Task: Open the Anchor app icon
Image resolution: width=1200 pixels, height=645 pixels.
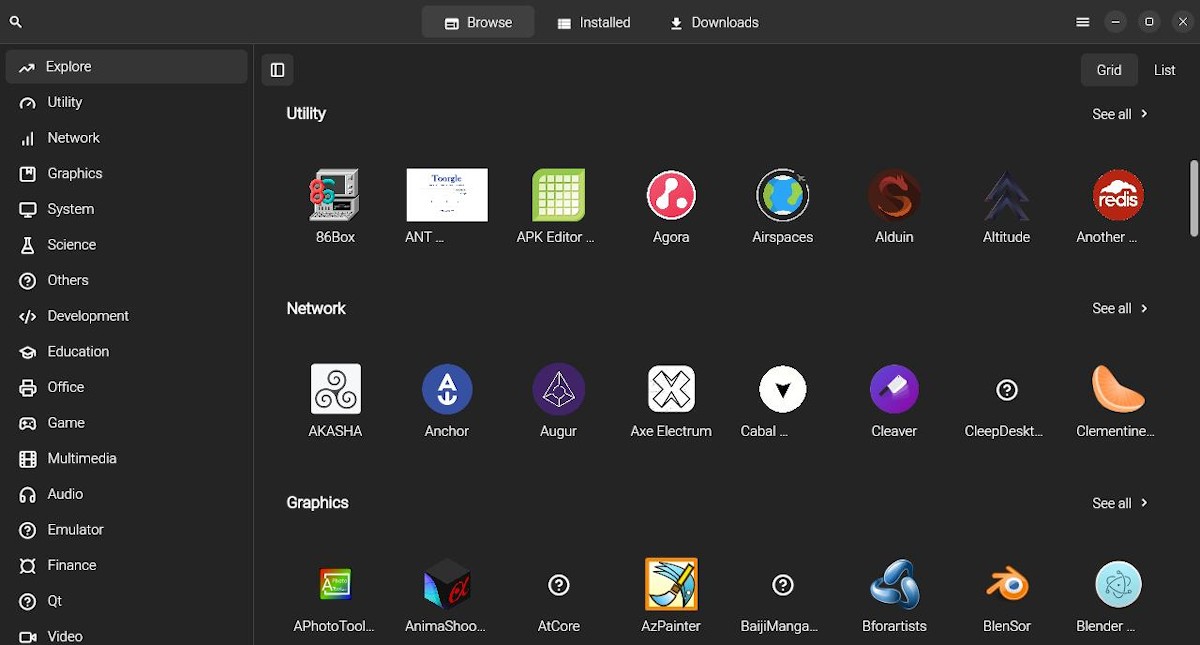Action: tap(447, 389)
